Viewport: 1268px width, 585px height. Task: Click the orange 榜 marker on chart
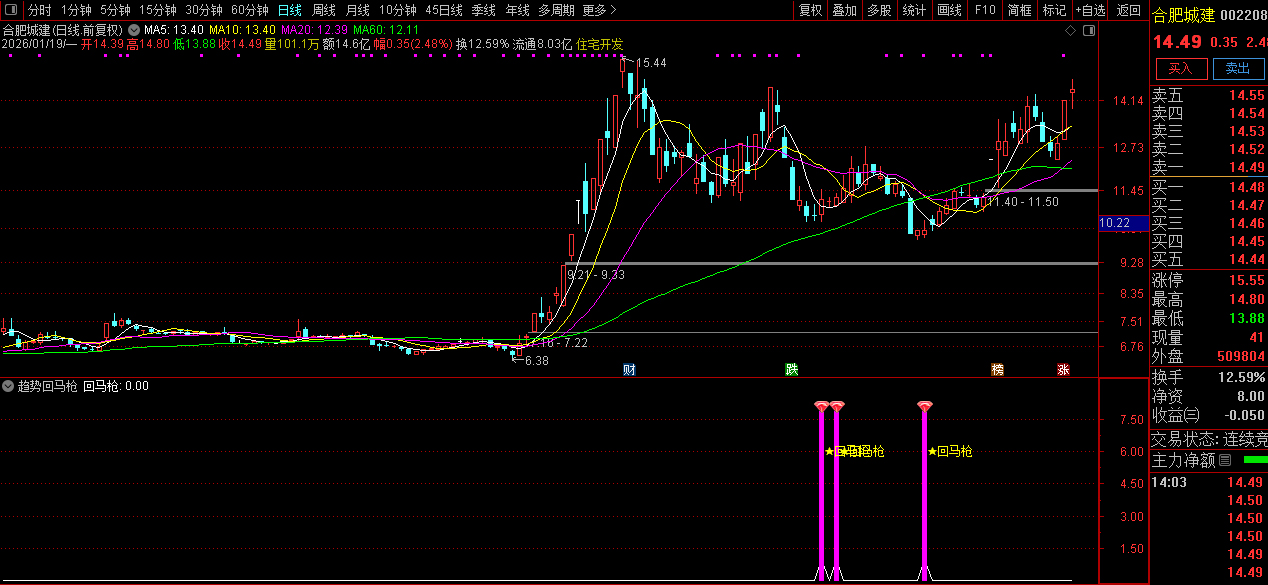(x=997, y=369)
